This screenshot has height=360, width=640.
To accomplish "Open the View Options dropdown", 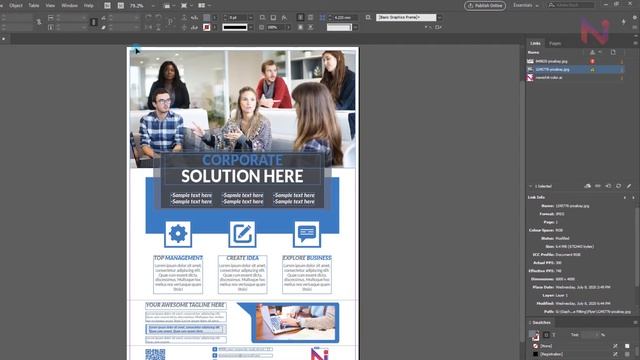I will click(169, 6).
